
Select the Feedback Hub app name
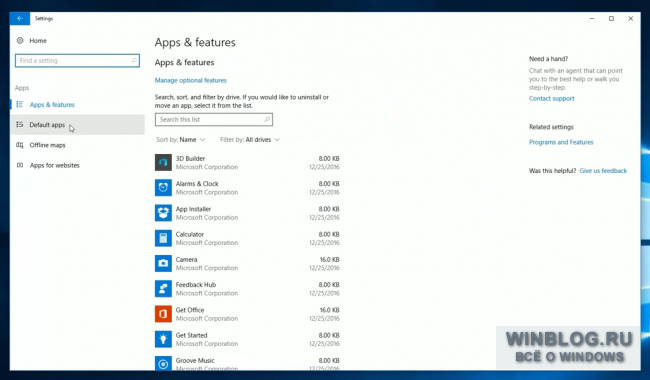coord(196,285)
